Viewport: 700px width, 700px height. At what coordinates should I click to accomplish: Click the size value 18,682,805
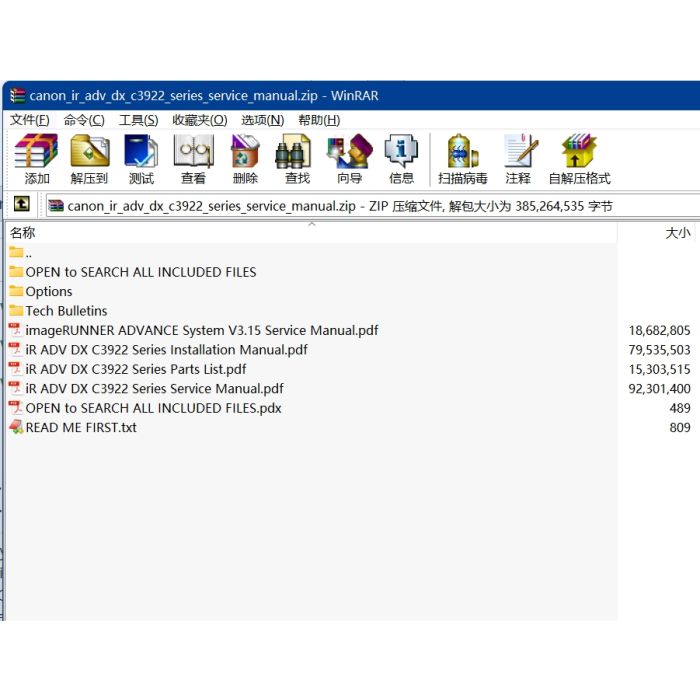pyautogui.click(x=659, y=330)
